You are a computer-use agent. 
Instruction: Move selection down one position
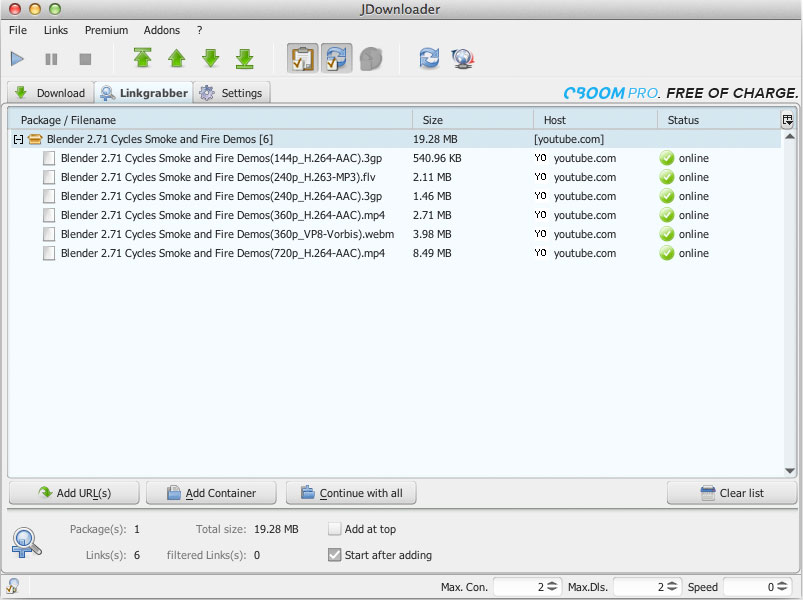tap(210, 58)
